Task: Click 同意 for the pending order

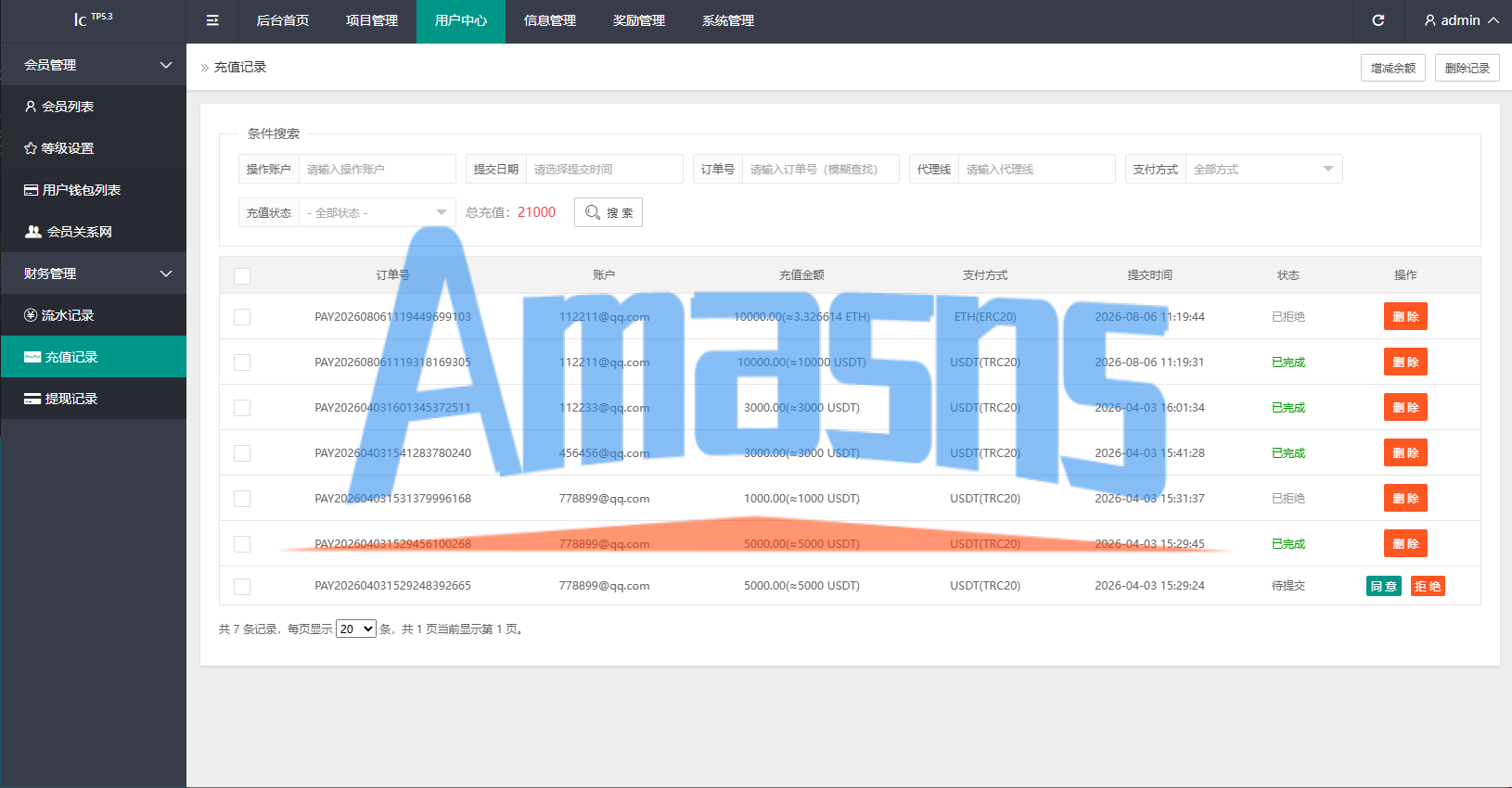Action: pyautogui.click(x=1384, y=586)
